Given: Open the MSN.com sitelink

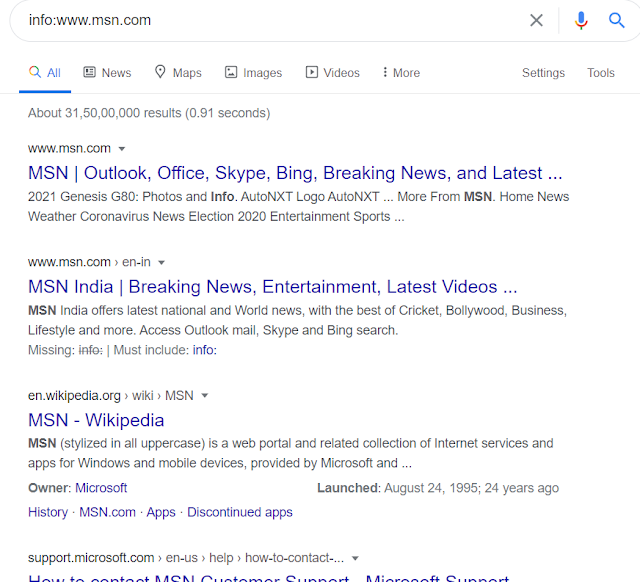Looking at the screenshot, I should (107, 512).
